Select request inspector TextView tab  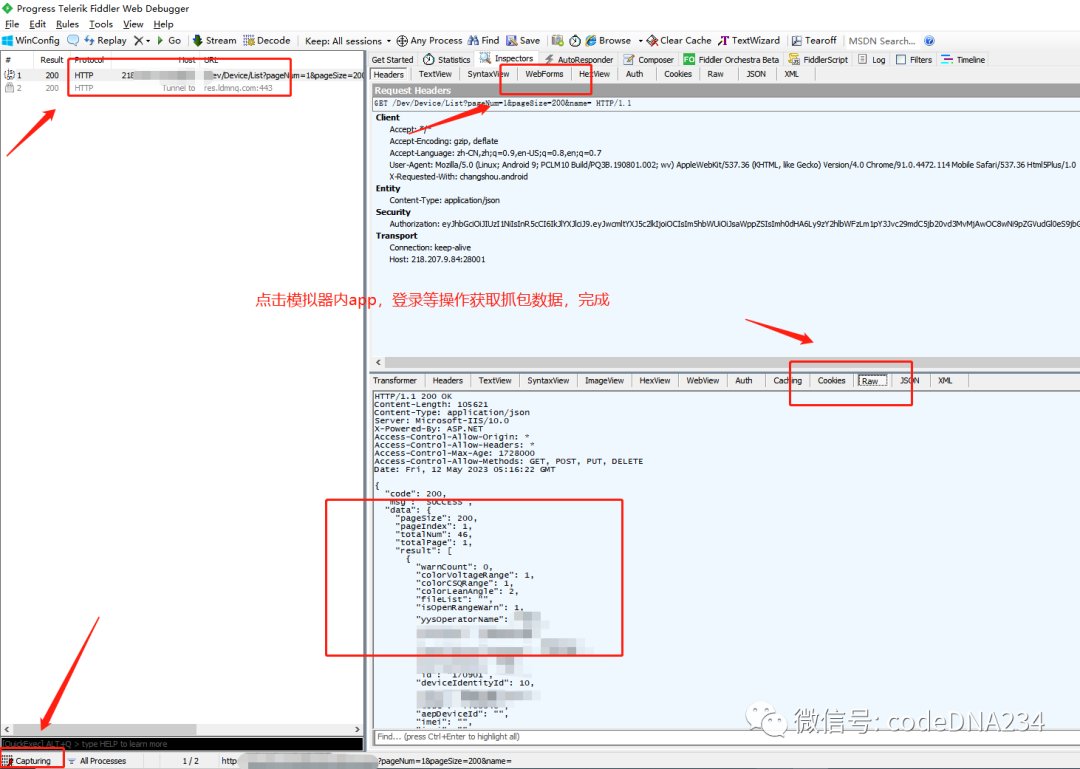pos(435,74)
